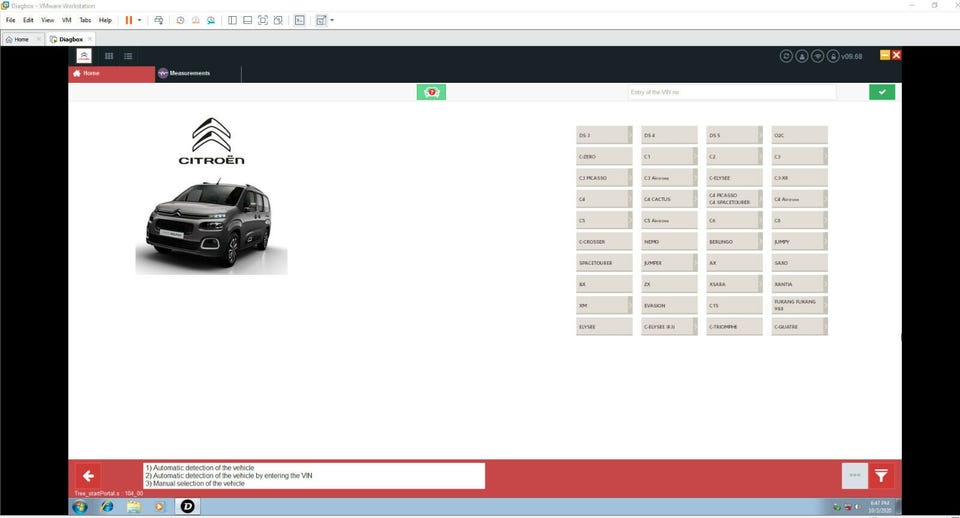Confirm VIN with green checkmark button
The height and width of the screenshot is (518, 960).
(x=881, y=92)
